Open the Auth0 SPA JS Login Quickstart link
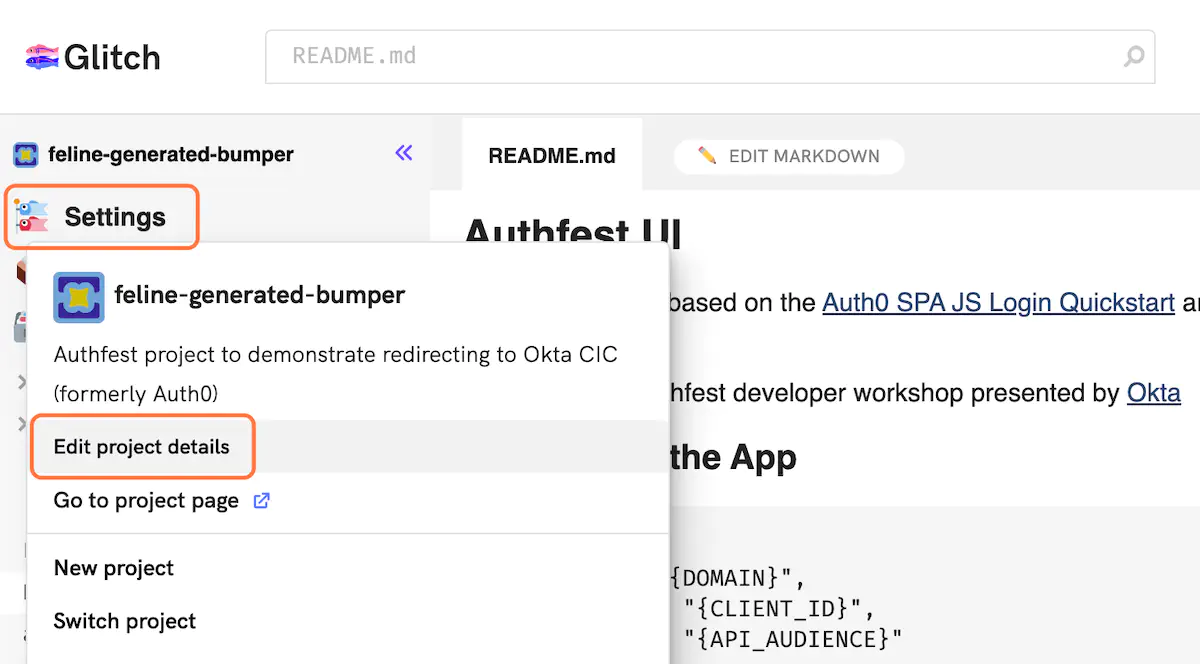 pyautogui.click(x=998, y=302)
